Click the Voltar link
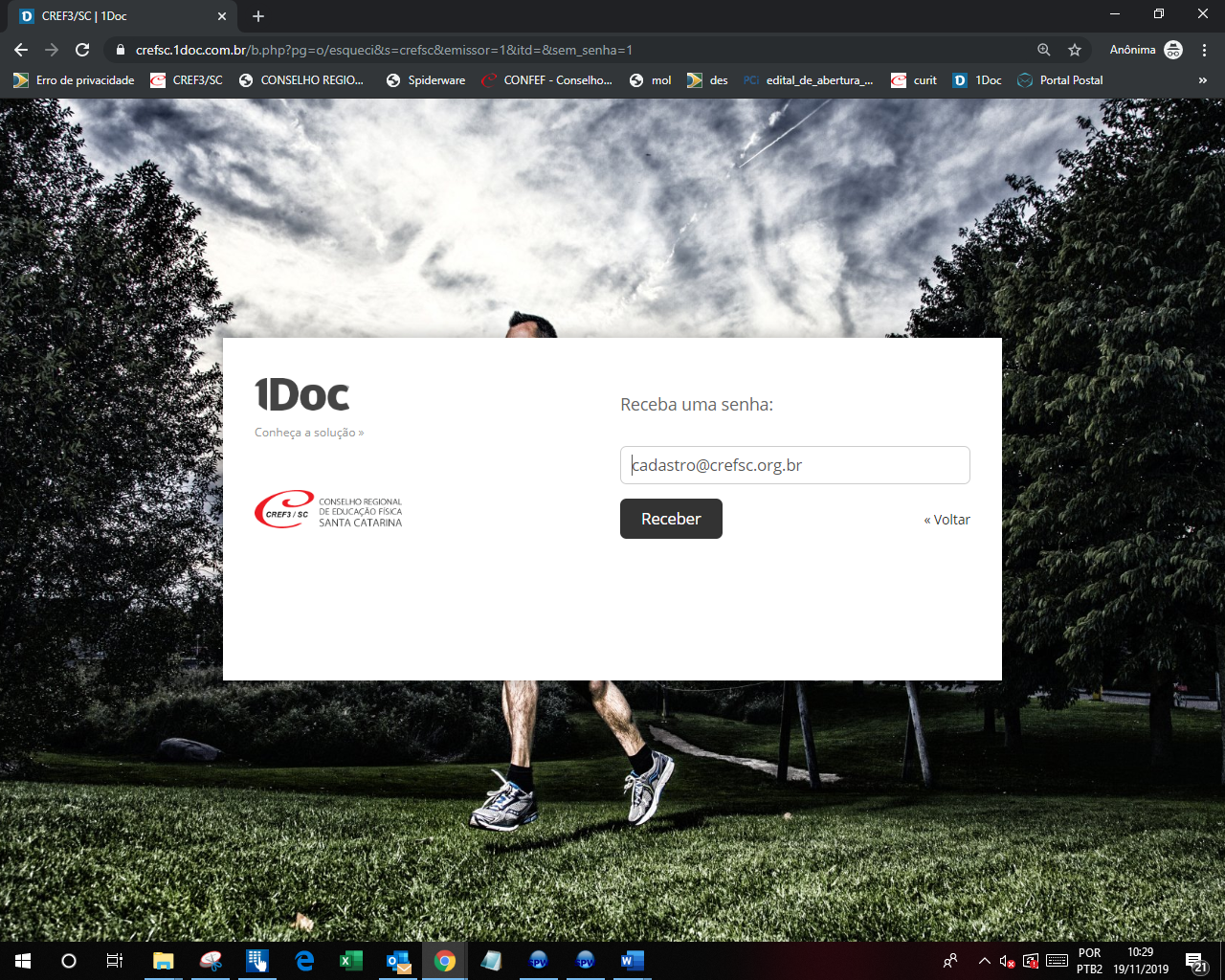This screenshot has width=1225, height=980. click(947, 520)
